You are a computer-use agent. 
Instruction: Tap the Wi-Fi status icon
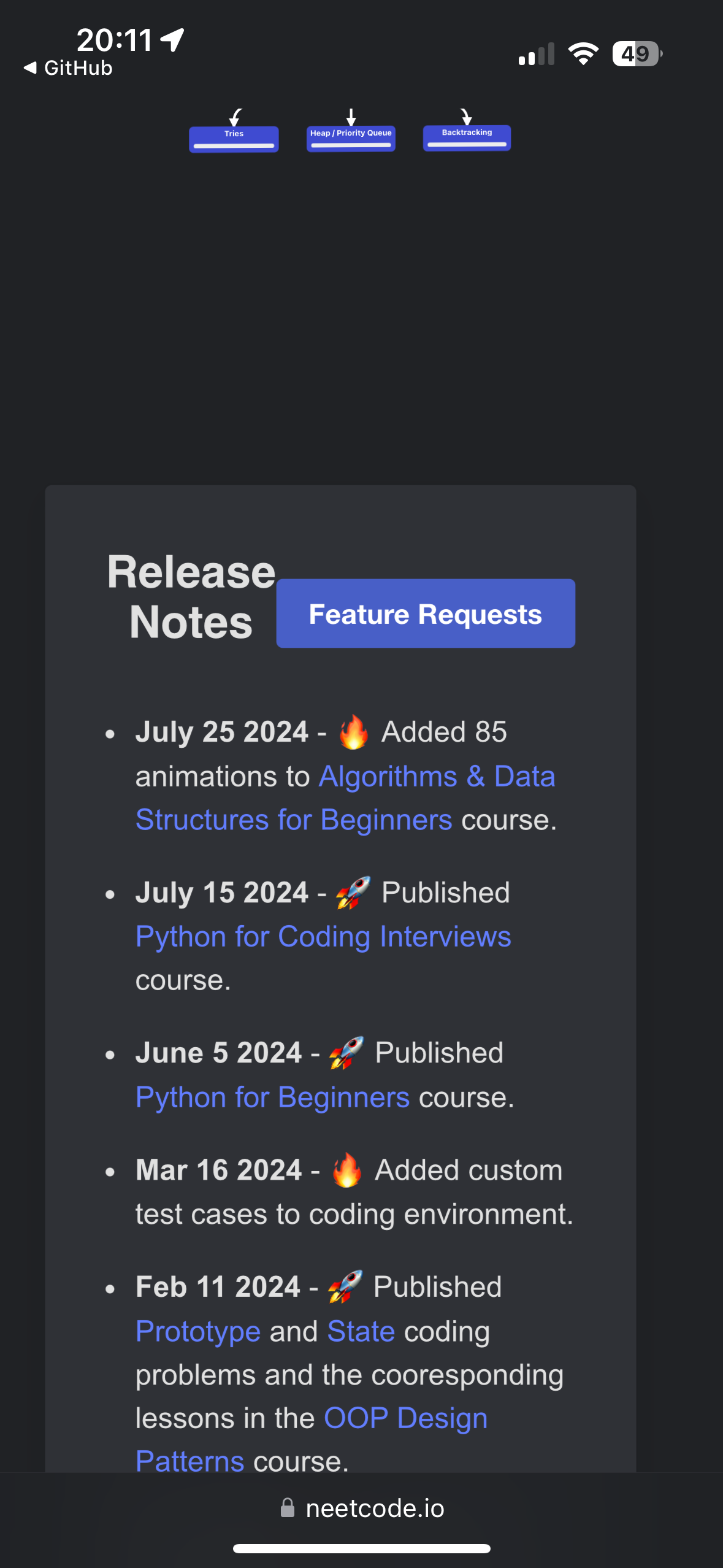coord(583,54)
